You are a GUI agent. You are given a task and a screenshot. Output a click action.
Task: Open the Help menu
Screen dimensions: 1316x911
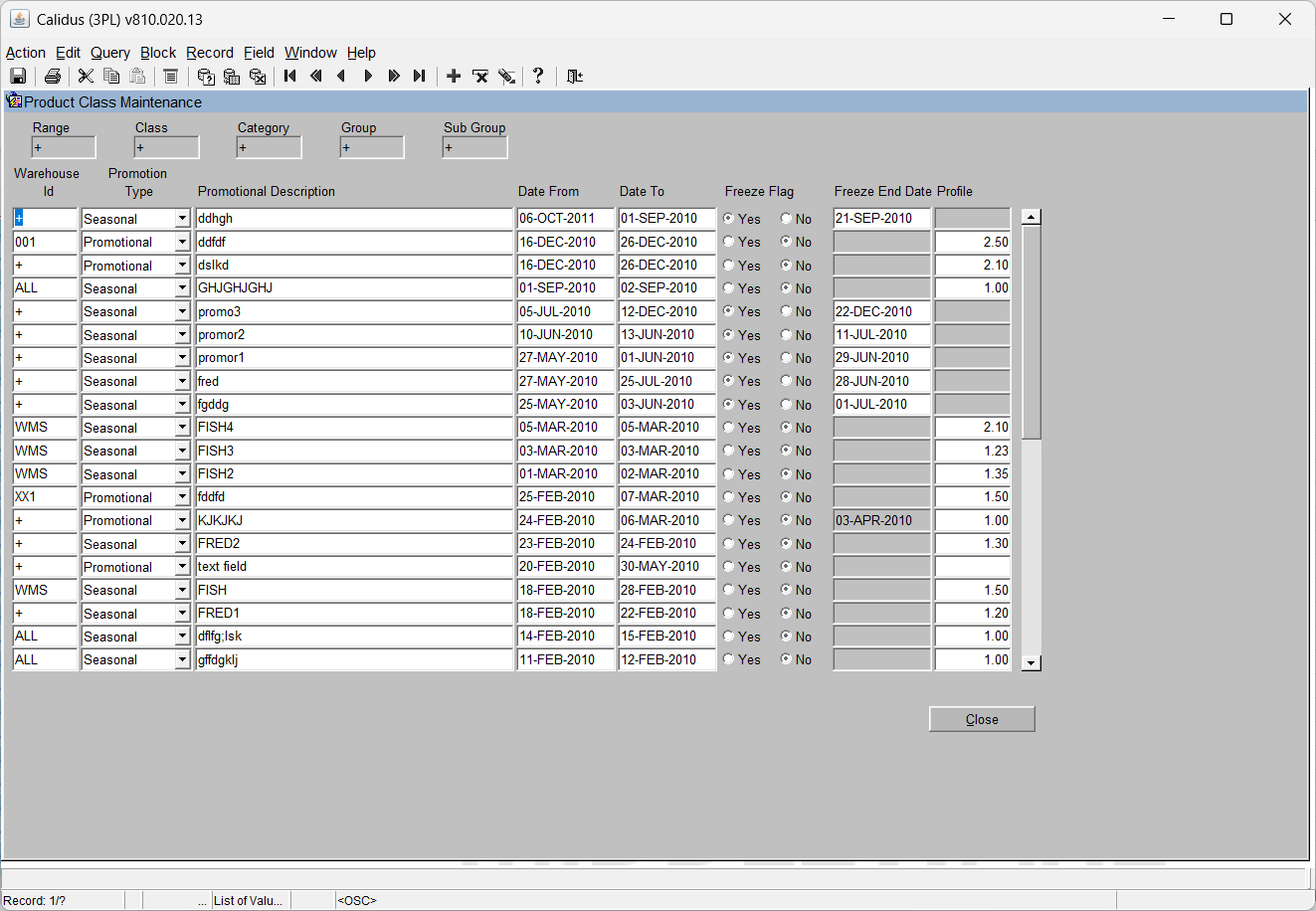(361, 53)
